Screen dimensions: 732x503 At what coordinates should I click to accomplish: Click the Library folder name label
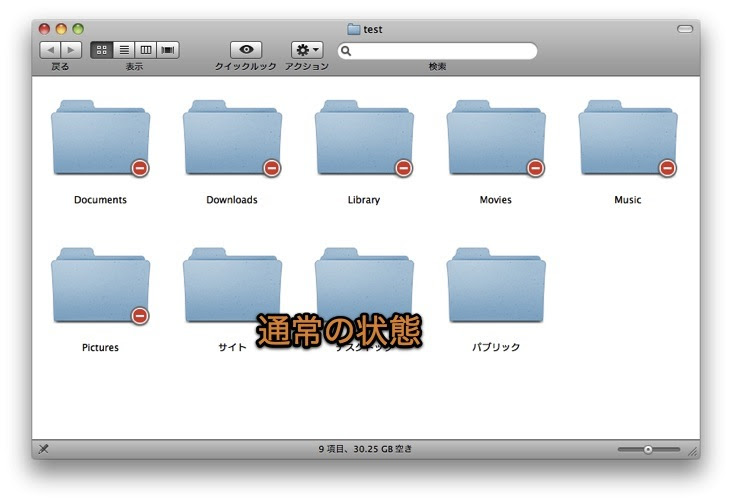pos(364,200)
